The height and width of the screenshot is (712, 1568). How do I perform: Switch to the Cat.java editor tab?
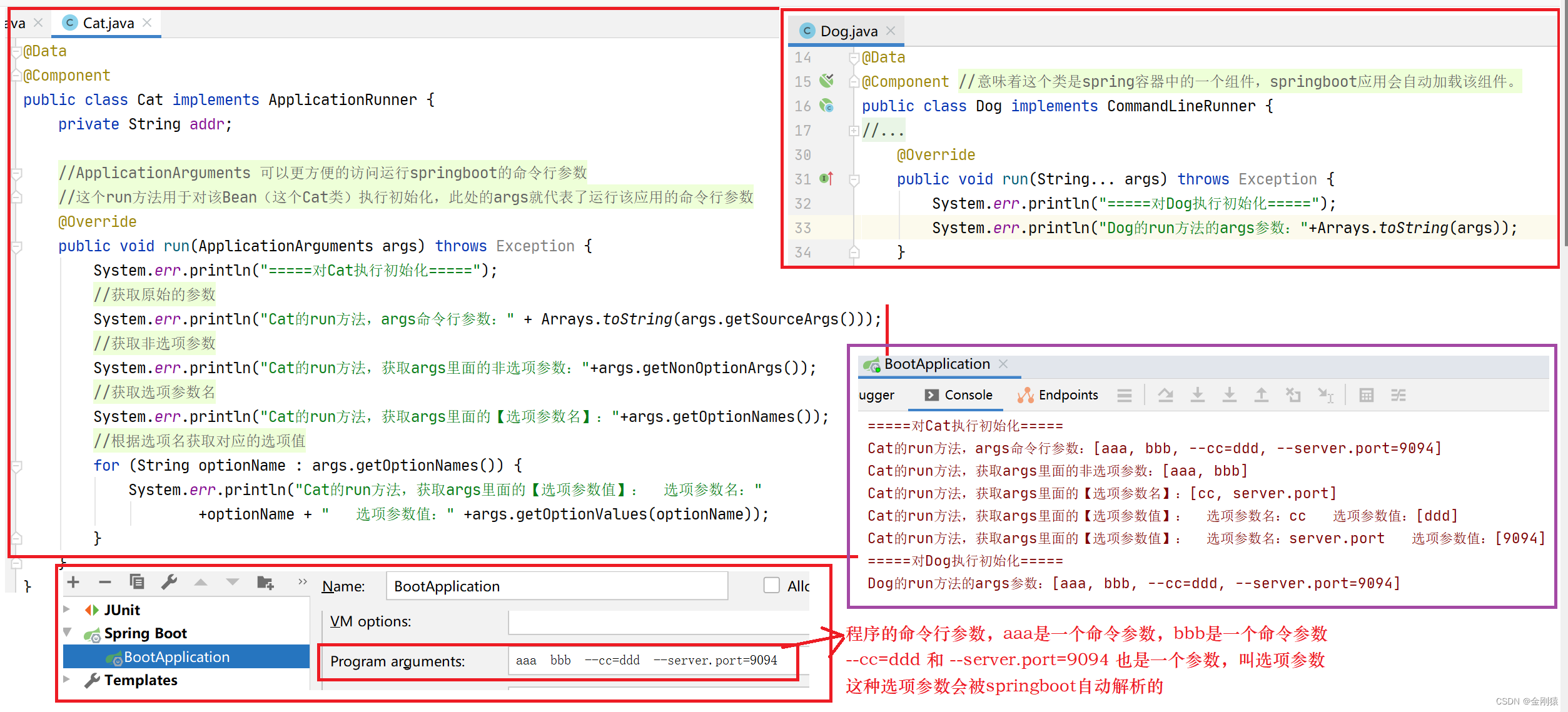click(106, 23)
